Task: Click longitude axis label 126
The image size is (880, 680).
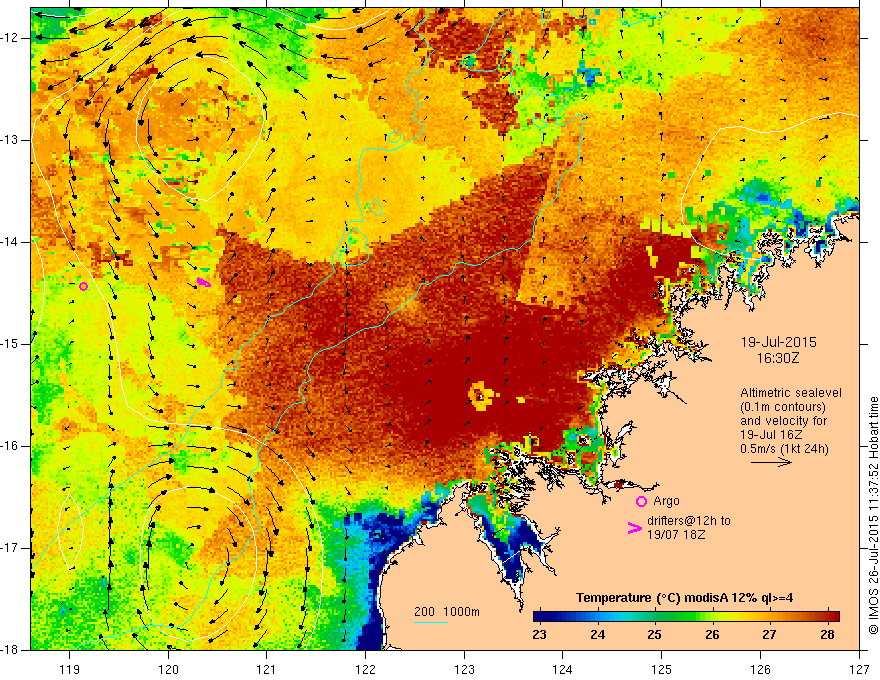Action: (760, 669)
